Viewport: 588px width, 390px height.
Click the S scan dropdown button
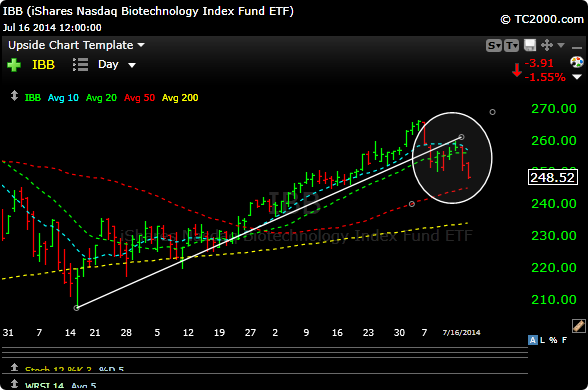(x=494, y=46)
